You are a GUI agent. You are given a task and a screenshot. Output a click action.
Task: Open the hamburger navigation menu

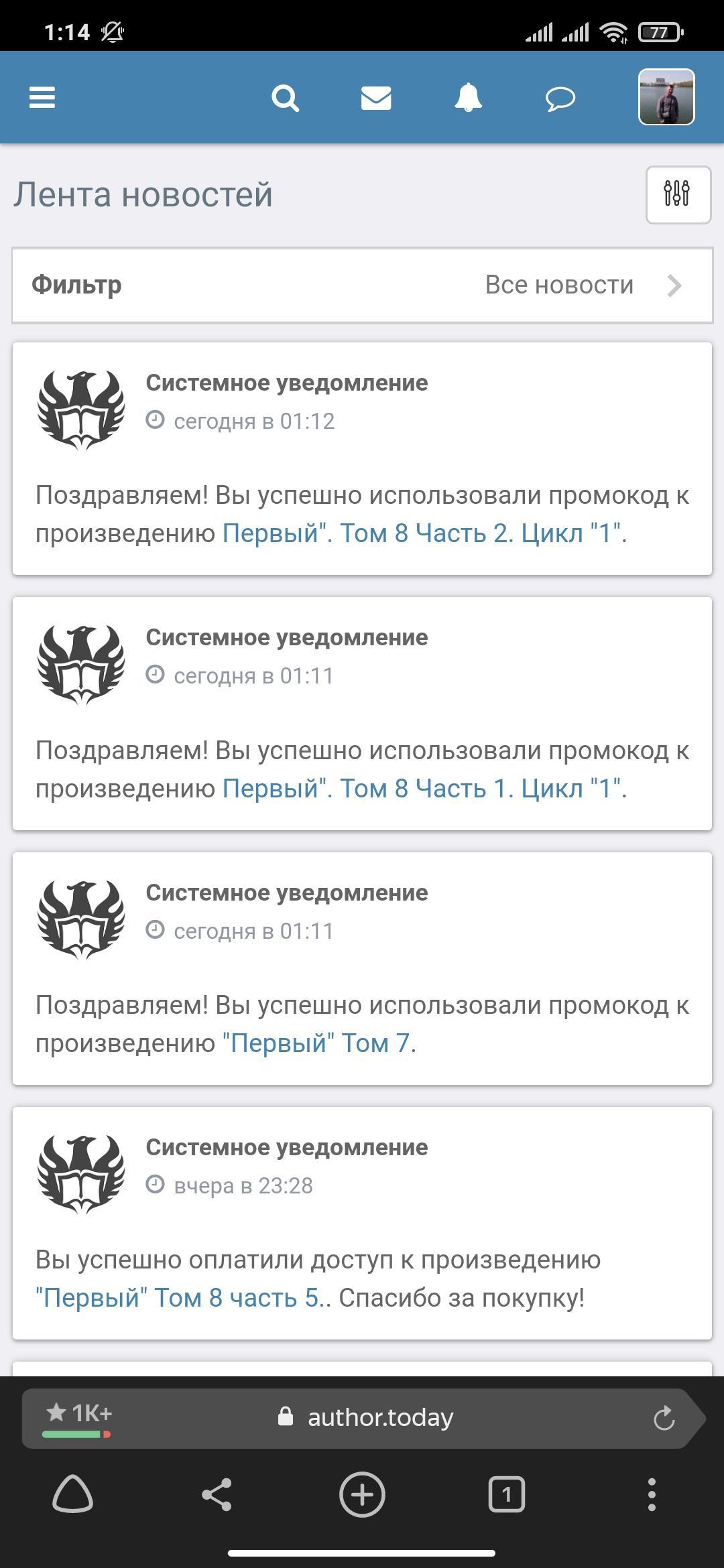tap(42, 98)
